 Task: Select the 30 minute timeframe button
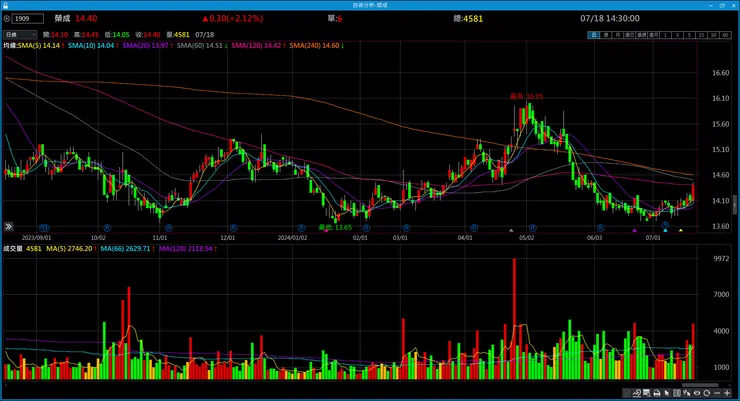tap(714, 35)
